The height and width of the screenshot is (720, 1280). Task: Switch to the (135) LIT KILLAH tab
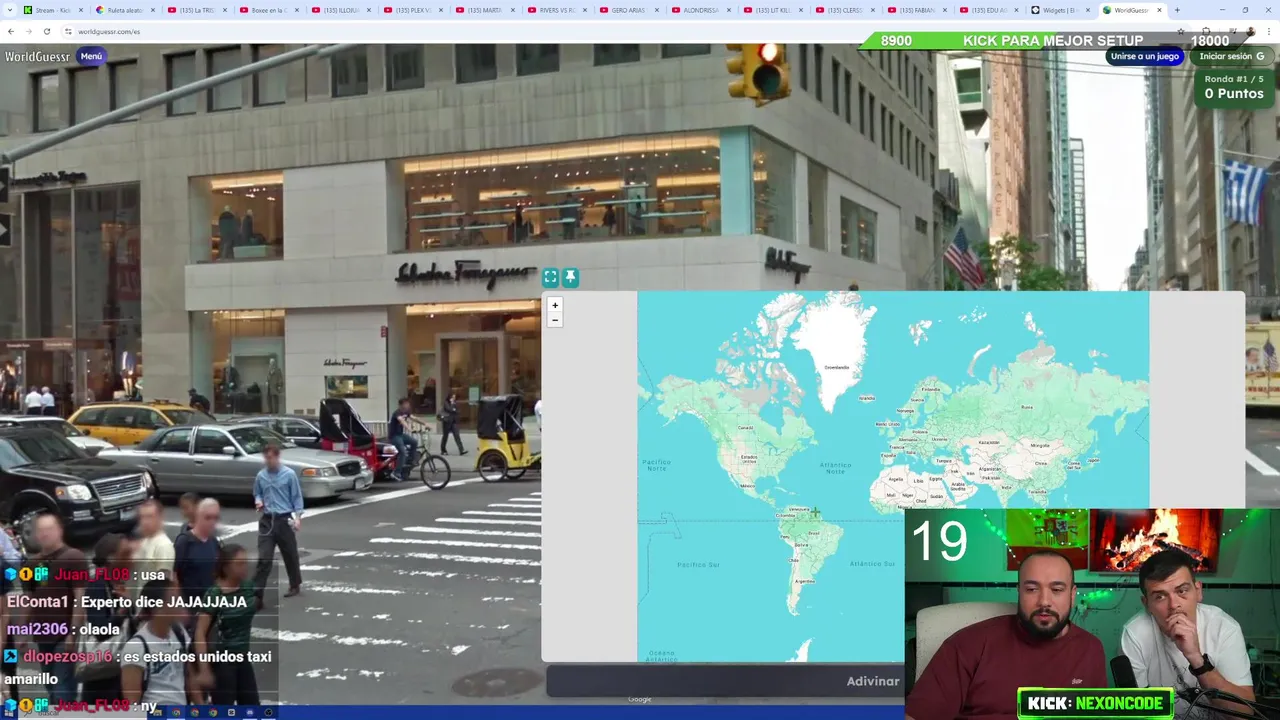pos(772,10)
